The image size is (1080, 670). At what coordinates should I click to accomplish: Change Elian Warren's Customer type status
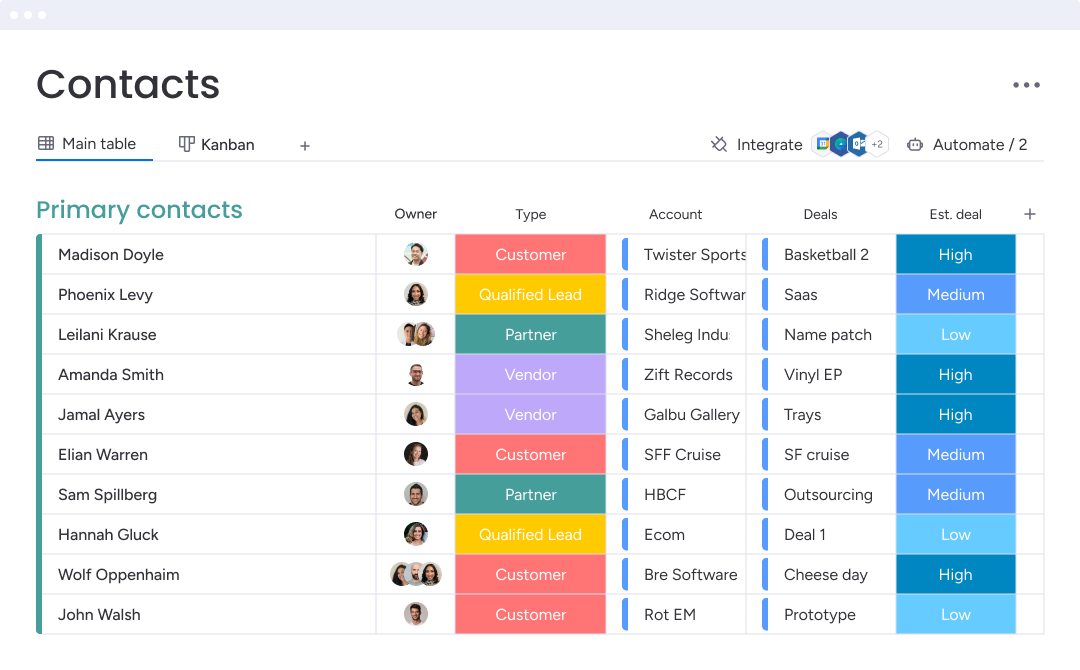tap(530, 454)
